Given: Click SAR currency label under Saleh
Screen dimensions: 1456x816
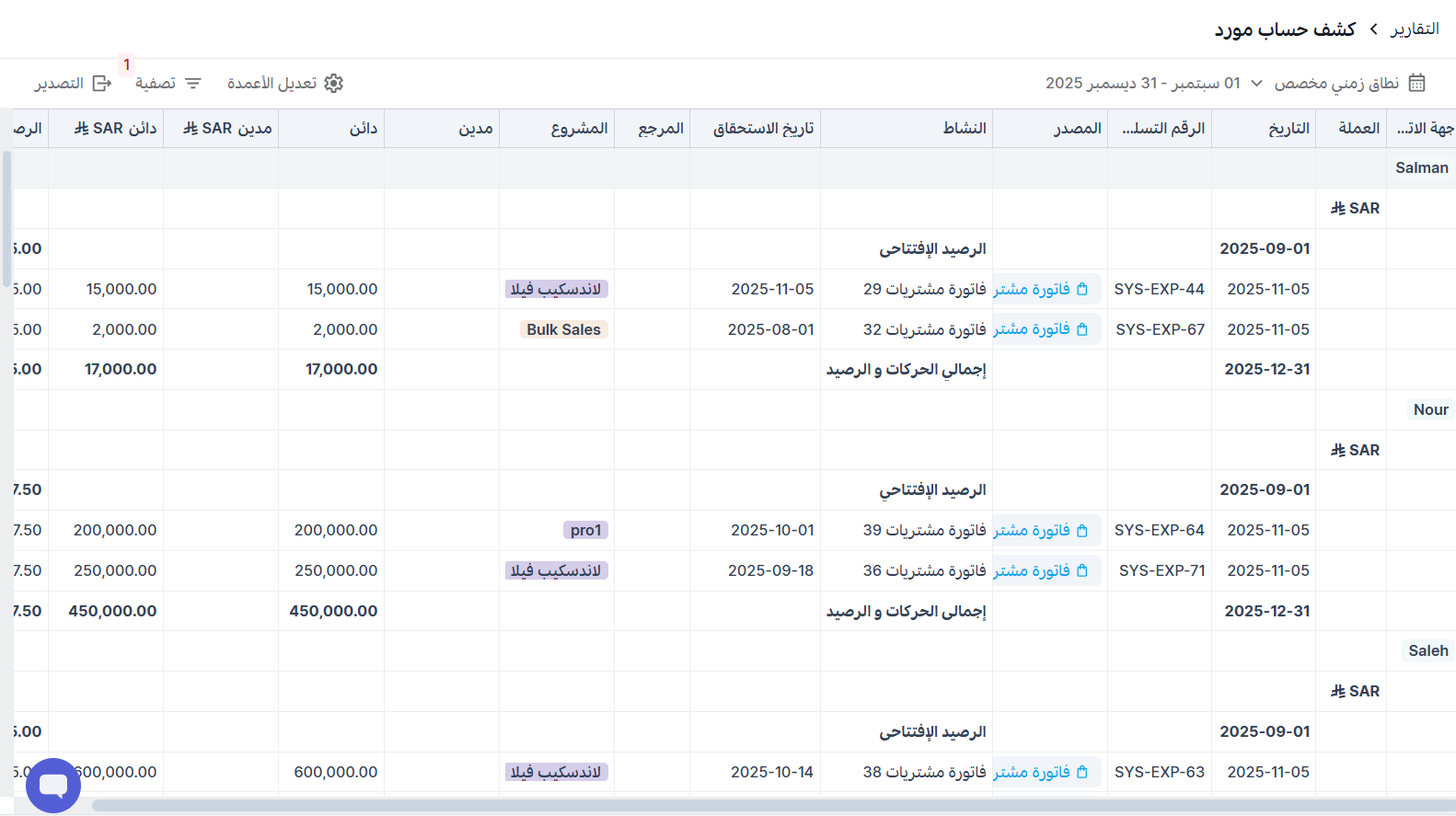Looking at the screenshot, I should [1355, 691].
